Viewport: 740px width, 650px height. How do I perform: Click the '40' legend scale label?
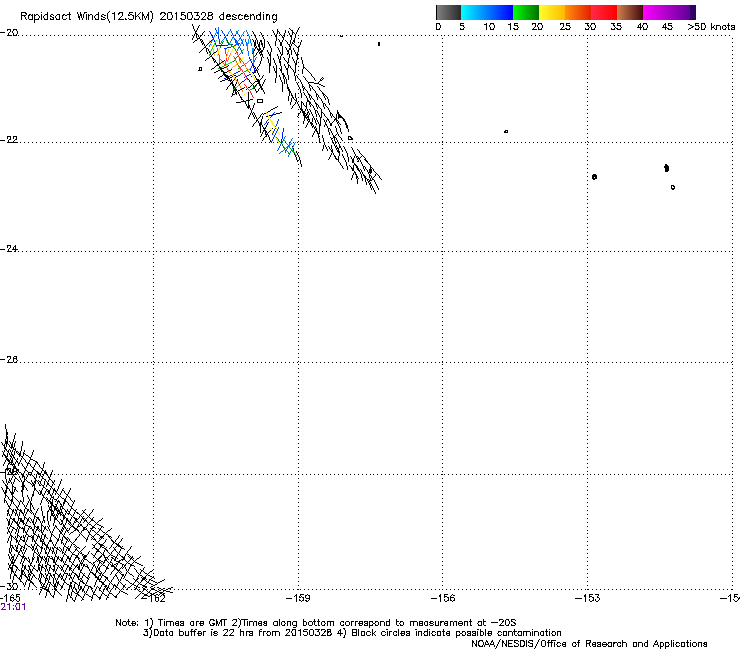tap(642, 27)
